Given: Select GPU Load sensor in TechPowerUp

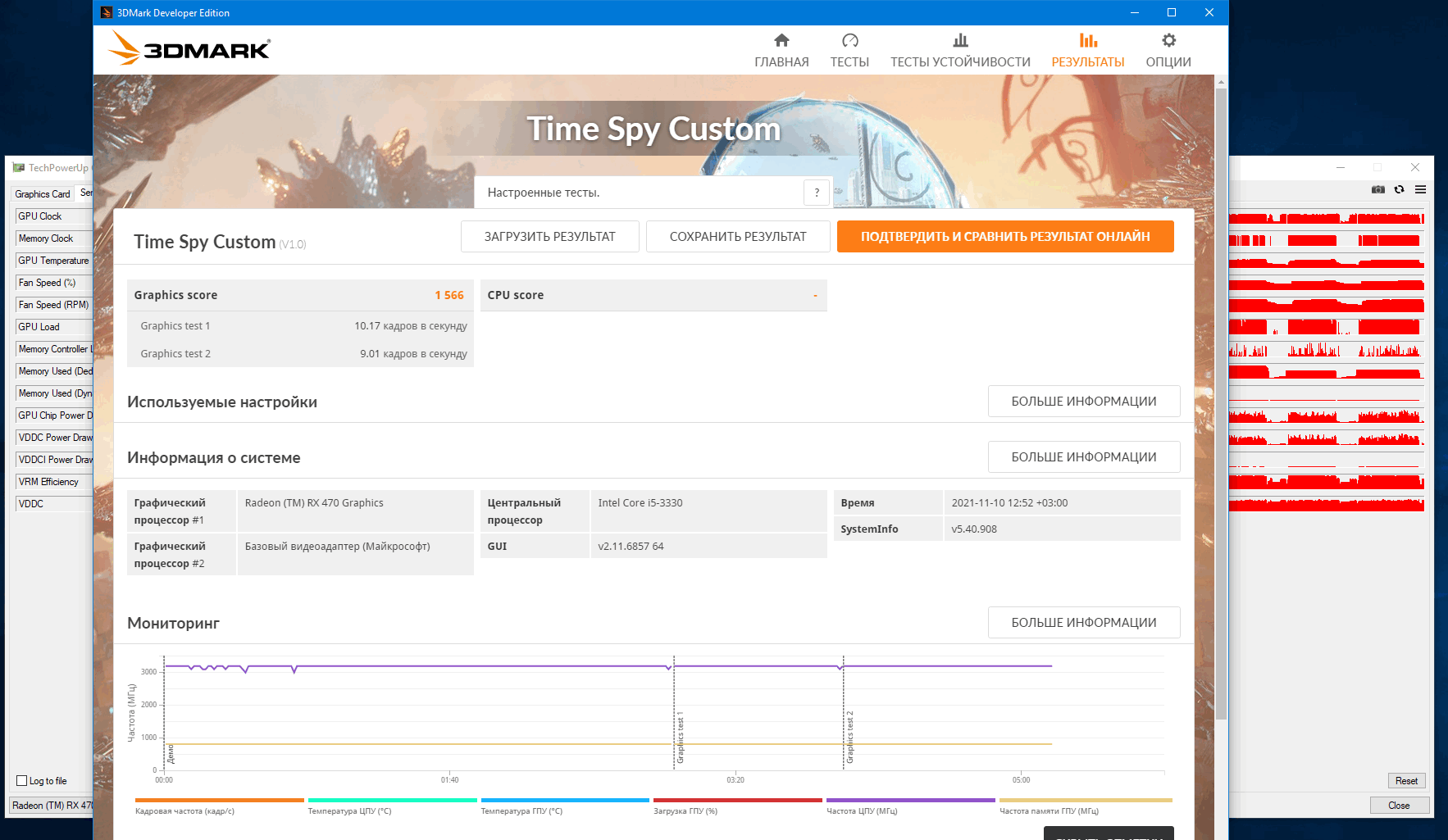Looking at the screenshot, I should (54, 327).
